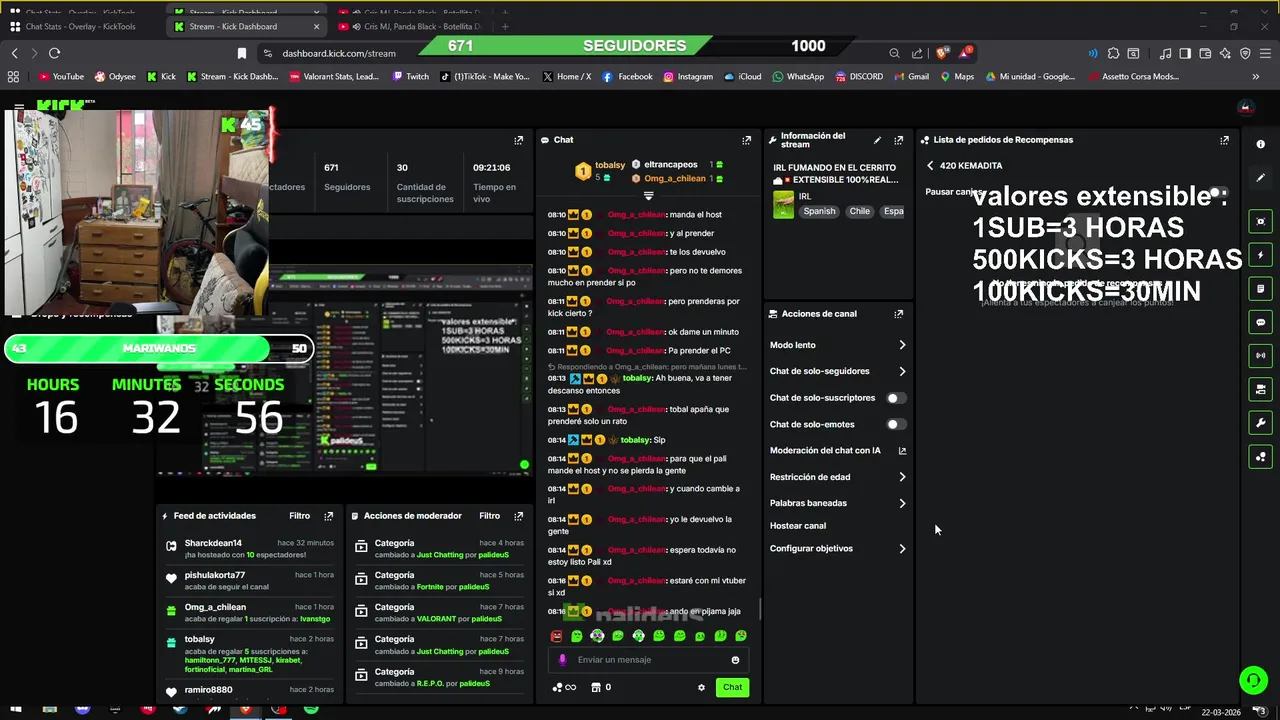
Task: Click the channel points icon below chat input
Action: (564, 687)
